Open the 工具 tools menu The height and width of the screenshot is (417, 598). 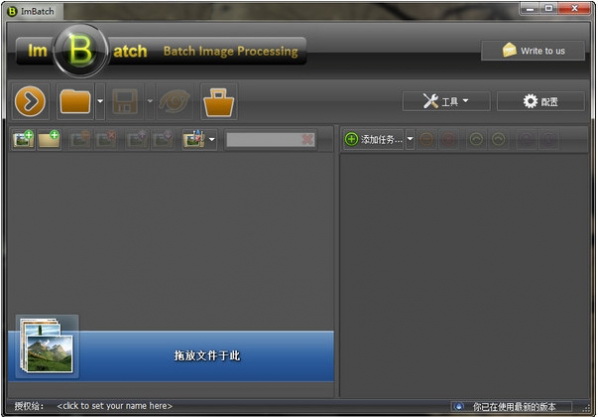coord(446,101)
